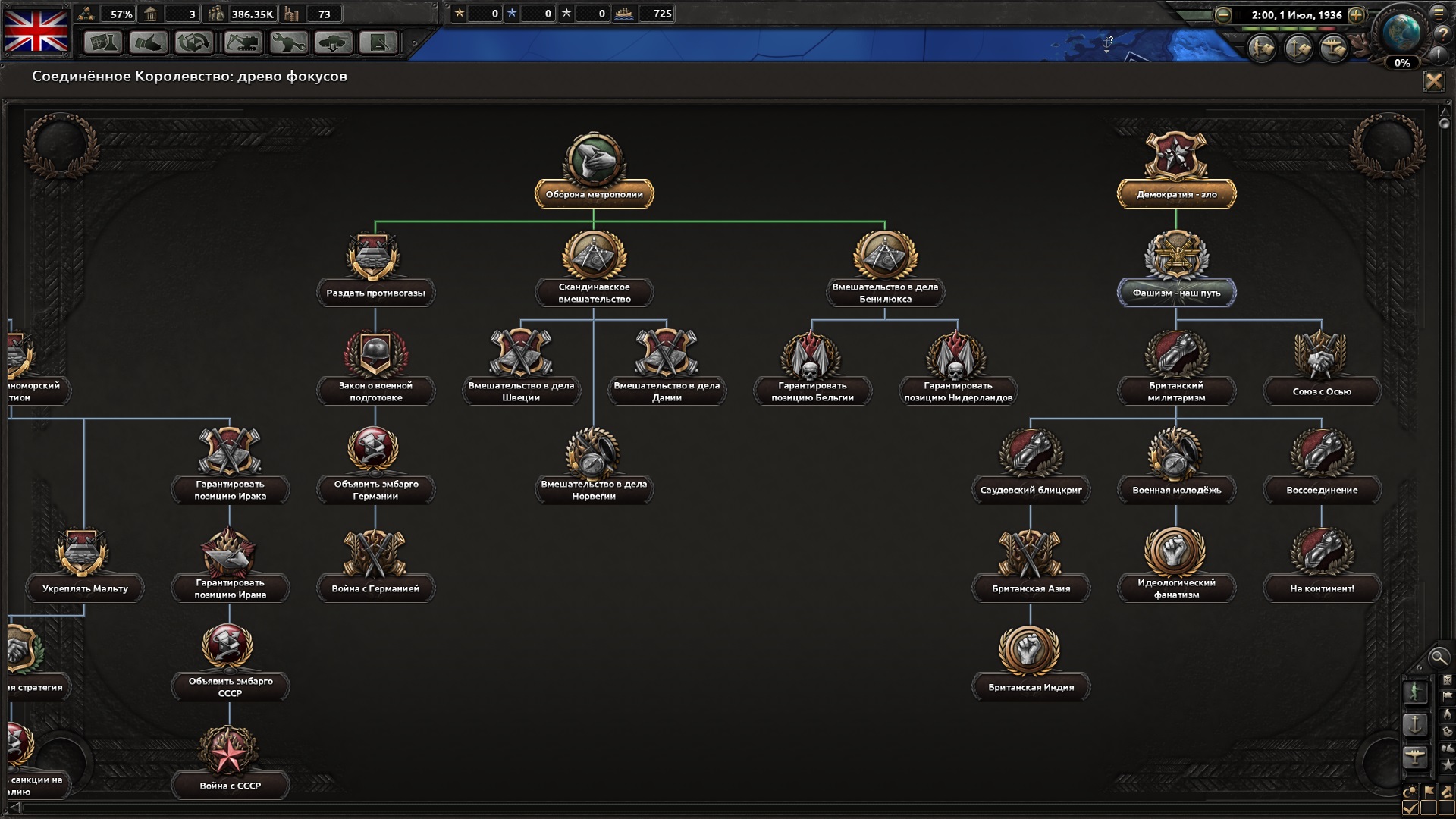
Task: Switch to air map mode airplane button
Action: [x=1415, y=757]
